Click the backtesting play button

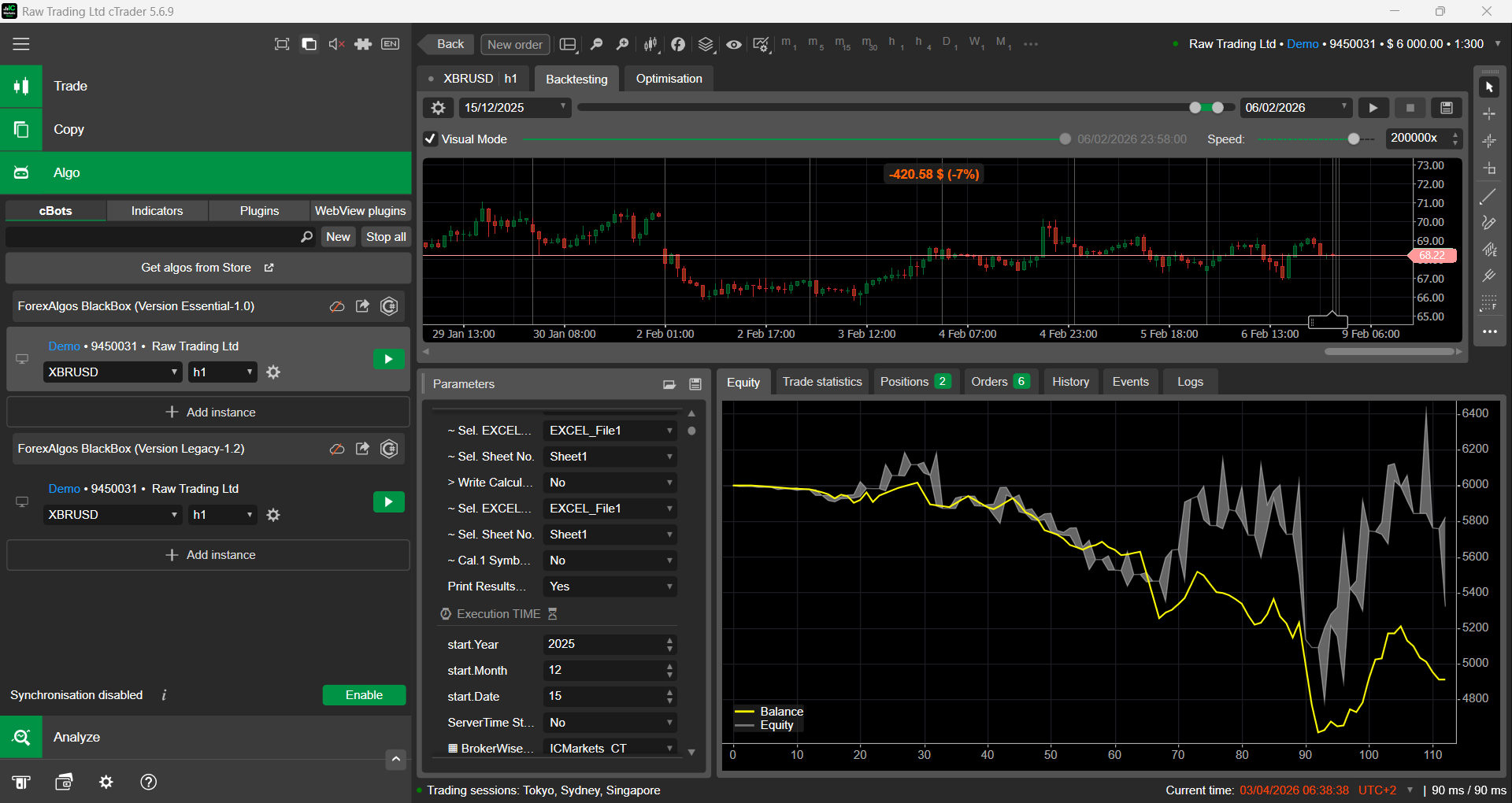1373,108
